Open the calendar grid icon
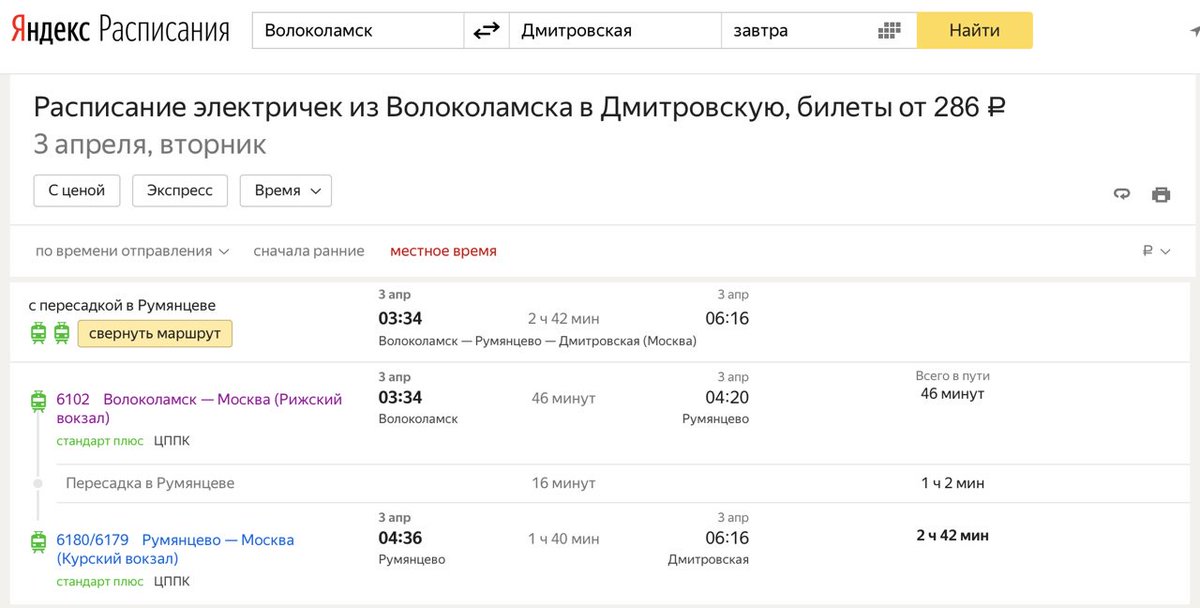The width and height of the screenshot is (1200, 608). tap(889, 31)
